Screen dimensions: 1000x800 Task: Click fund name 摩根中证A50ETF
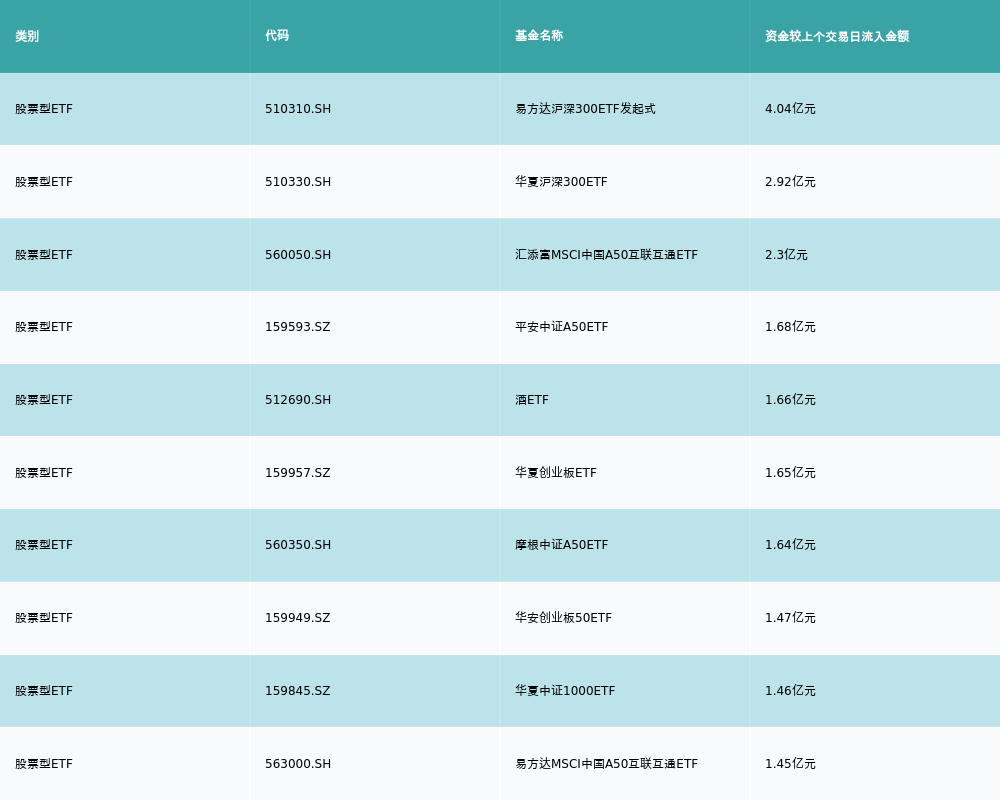click(x=562, y=545)
